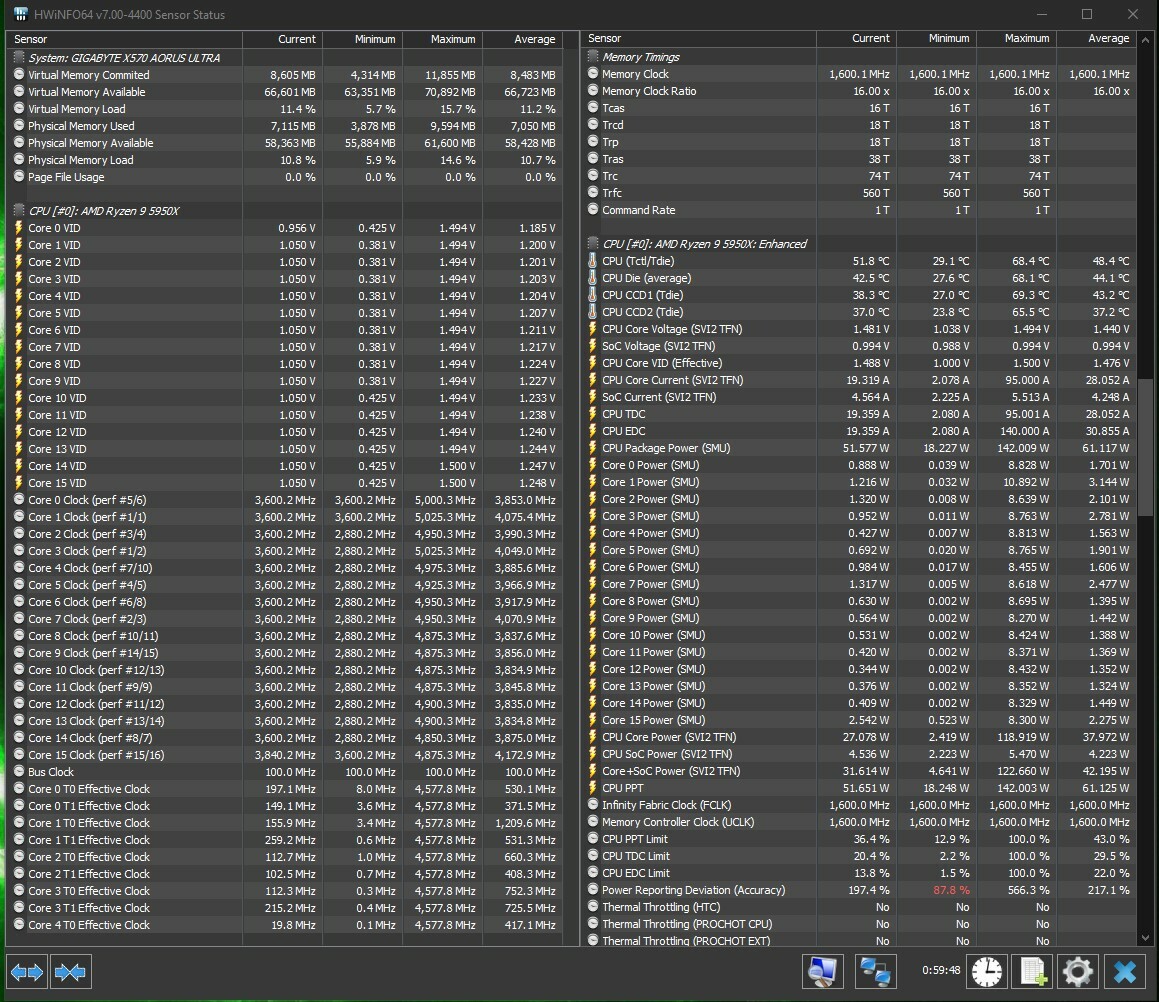Select the Memory Controller Clock (UCLK) row

(858, 822)
